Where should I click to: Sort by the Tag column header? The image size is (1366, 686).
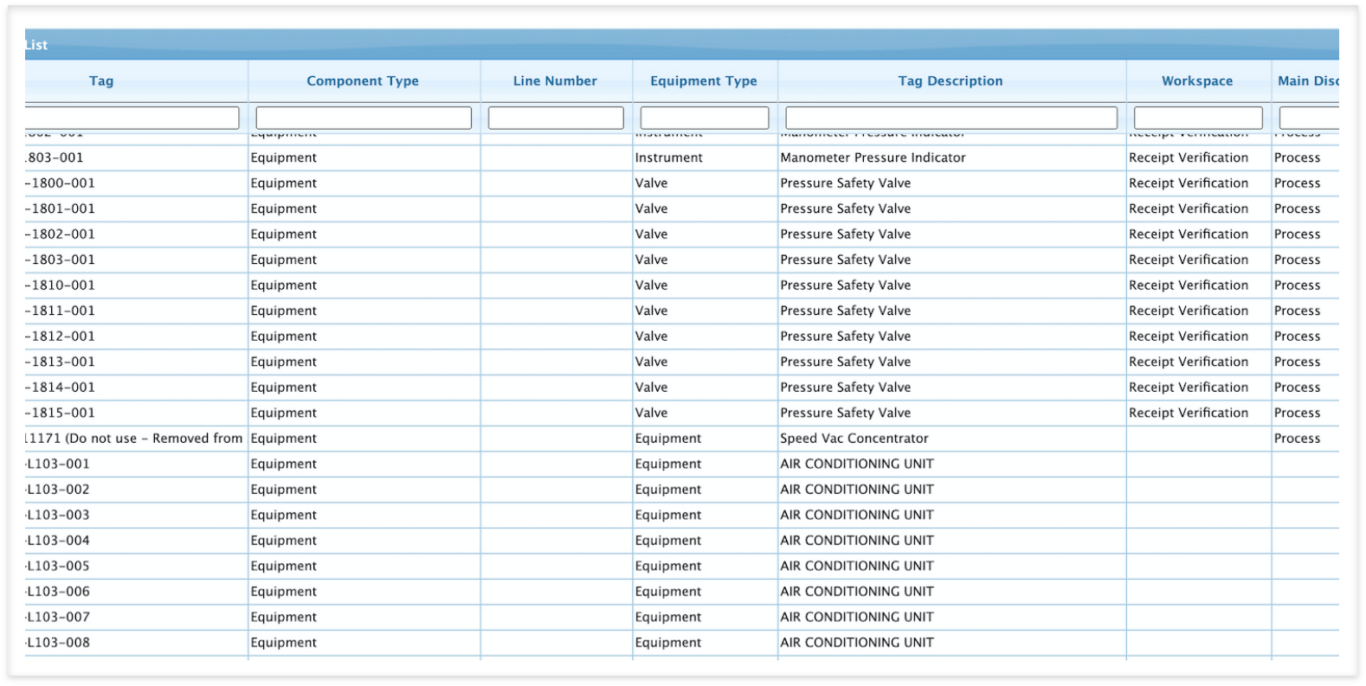coord(101,81)
